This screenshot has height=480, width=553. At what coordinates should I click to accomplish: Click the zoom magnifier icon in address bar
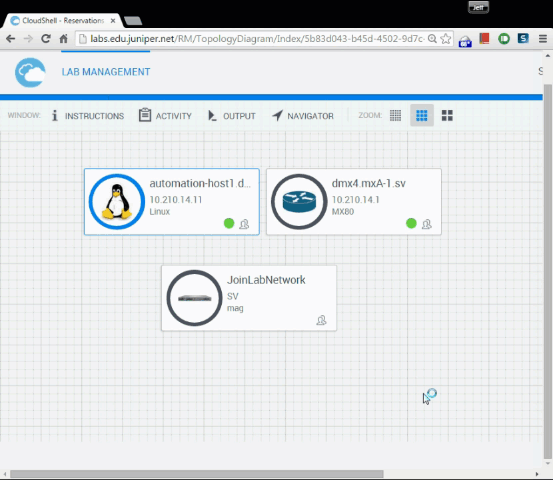pos(432,38)
